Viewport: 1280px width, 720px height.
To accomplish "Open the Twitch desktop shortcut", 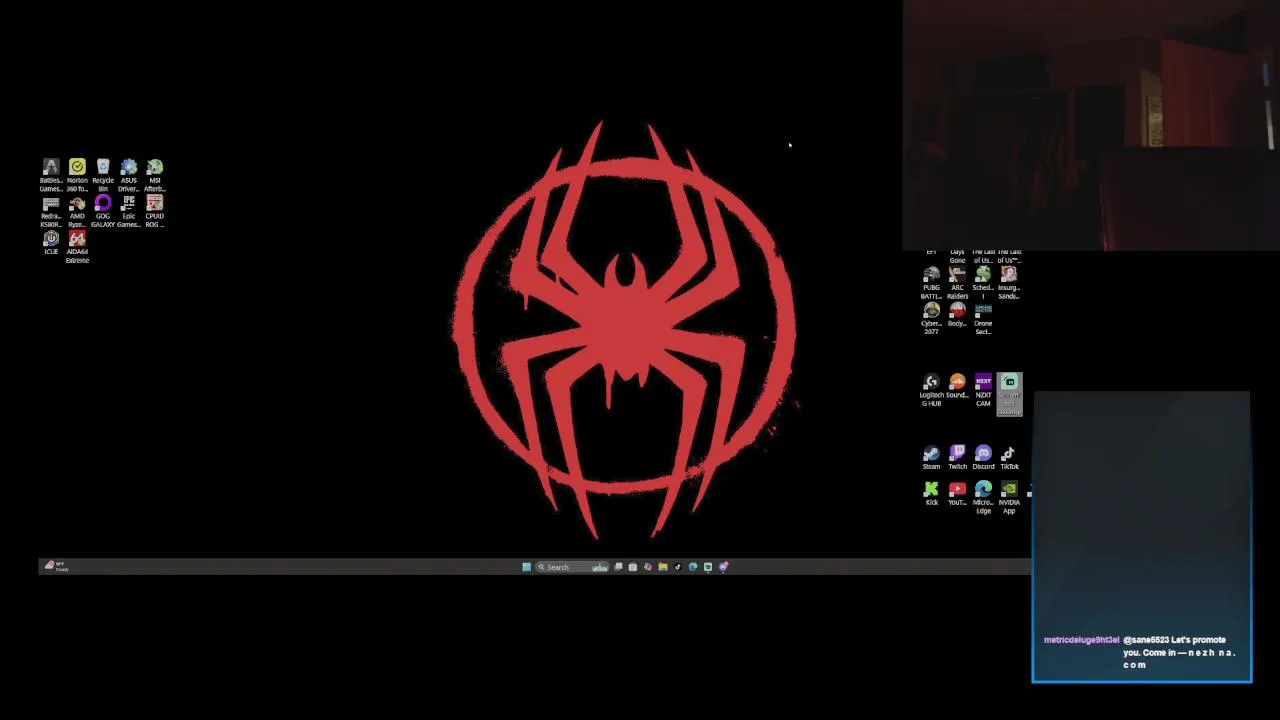I will 957,458.
